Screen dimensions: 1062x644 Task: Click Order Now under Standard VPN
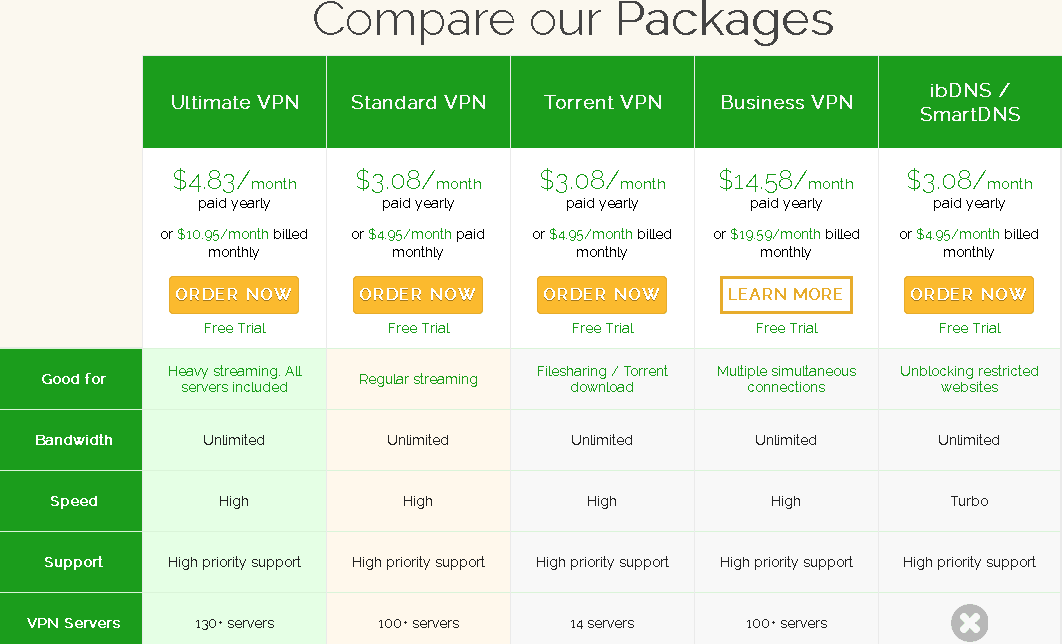(x=418, y=295)
